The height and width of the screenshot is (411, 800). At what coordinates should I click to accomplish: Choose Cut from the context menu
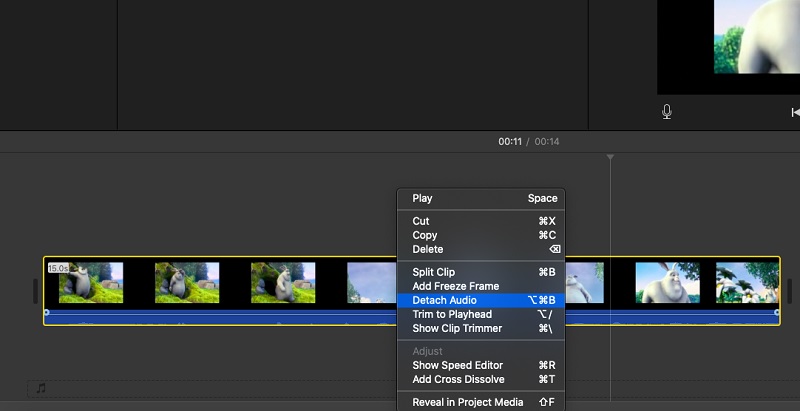(x=481, y=221)
